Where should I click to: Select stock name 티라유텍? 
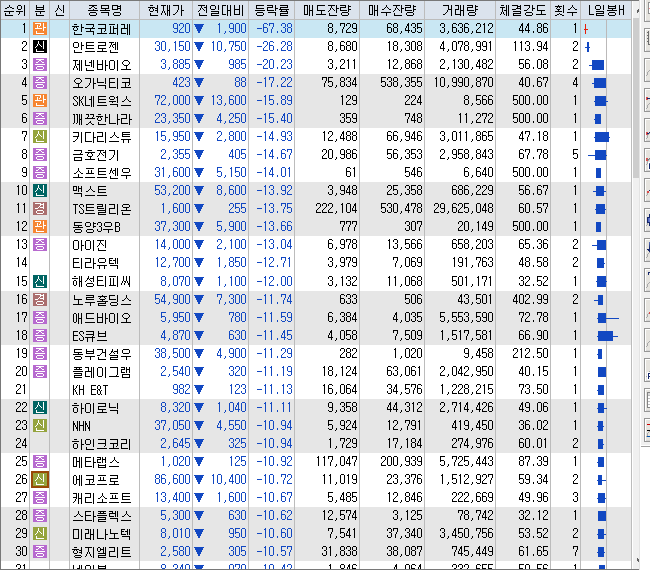point(96,263)
